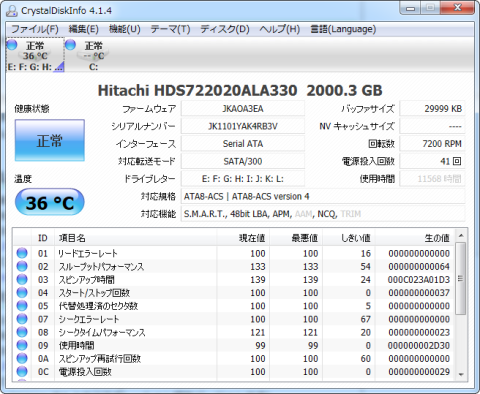Click the CrystalDiskInfo title bar icon
The height and width of the screenshot is (394, 480).
pos(12,11)
